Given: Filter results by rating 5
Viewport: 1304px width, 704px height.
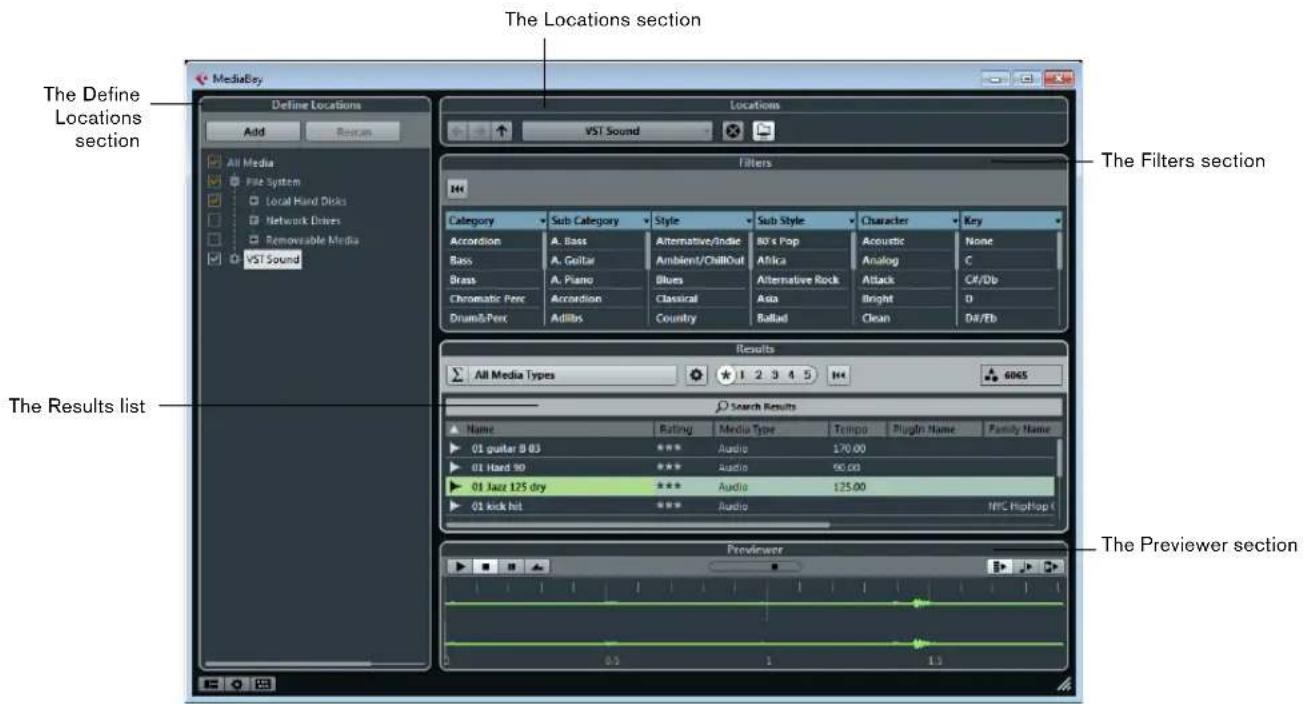Looking at the screenshot, I should (805, 375).
